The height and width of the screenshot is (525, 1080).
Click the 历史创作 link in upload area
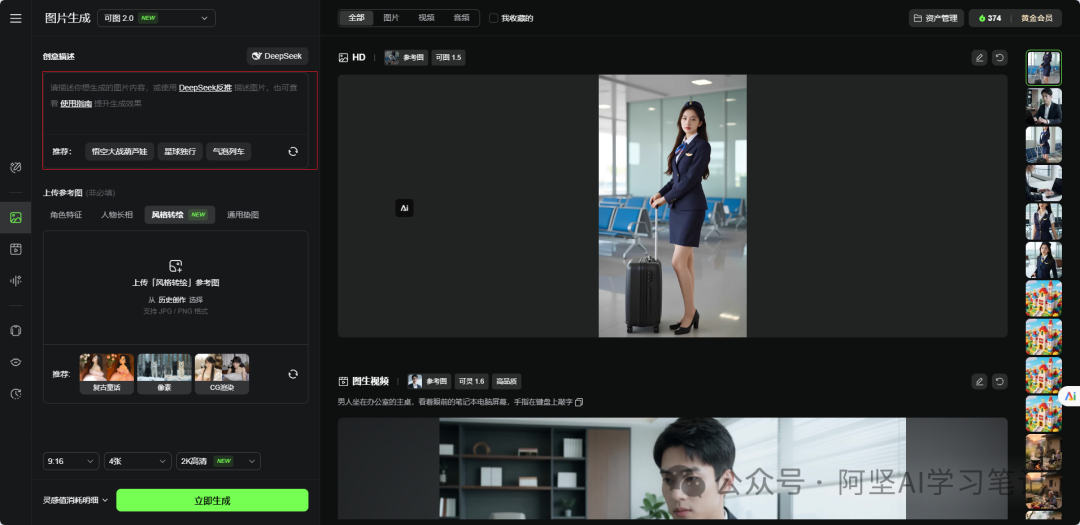pos(172,300)
